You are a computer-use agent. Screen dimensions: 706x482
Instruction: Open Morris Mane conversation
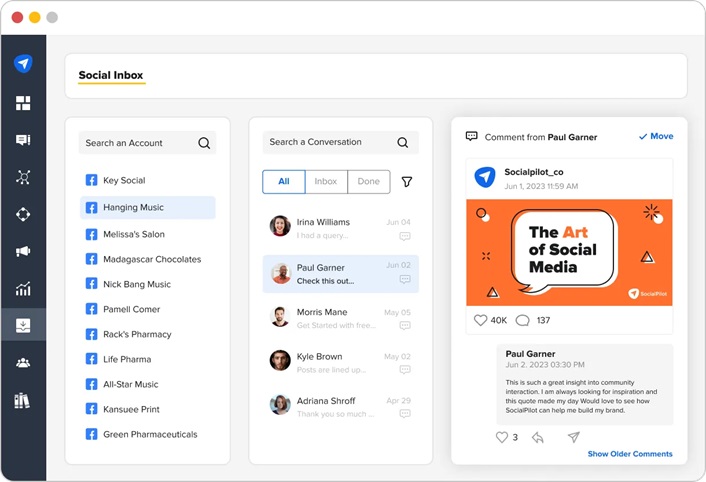[x=340, y=319]
